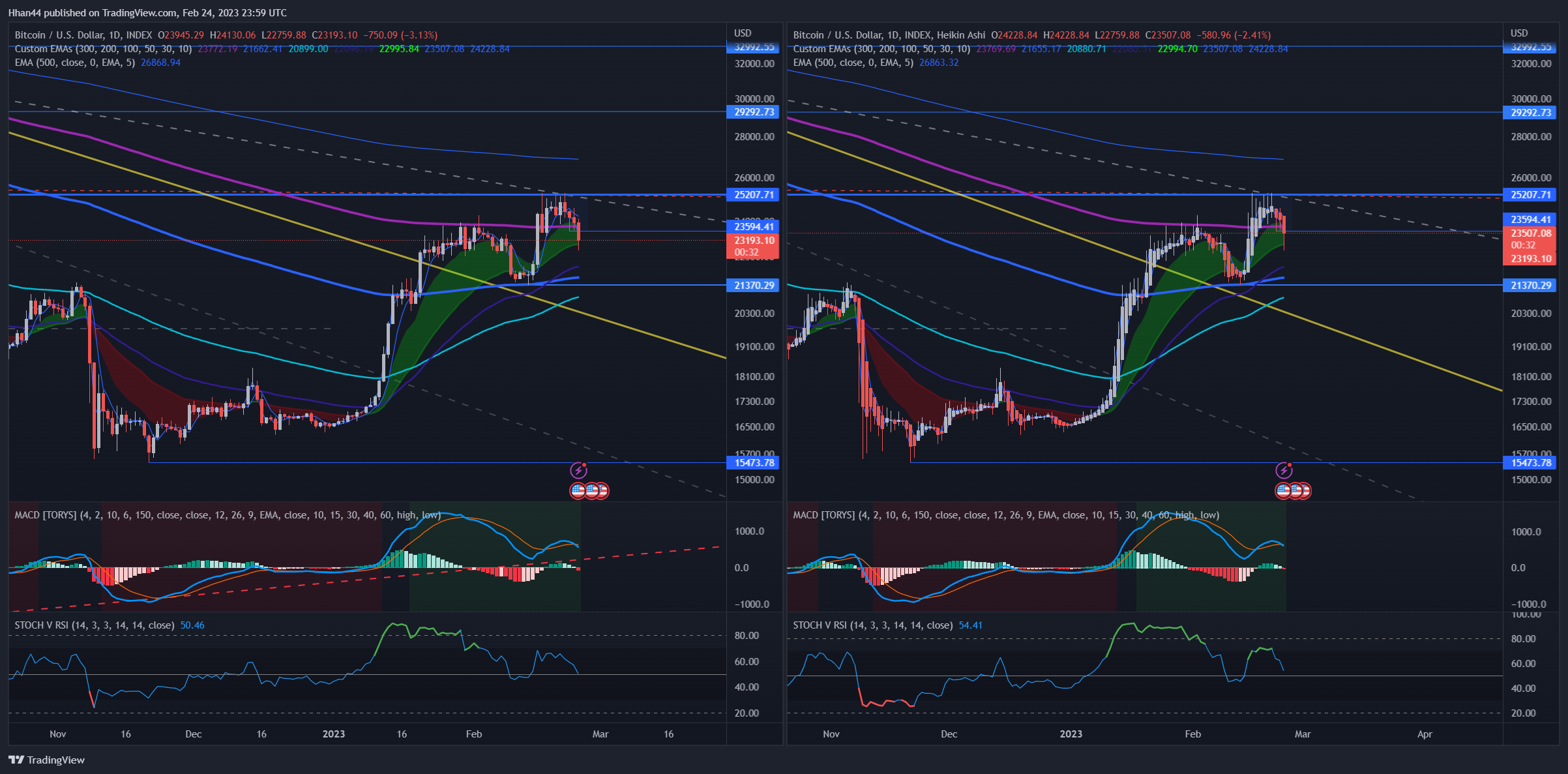Click the MACD [TORYS] indicator legend in right chart
The height and width of the screenshot is (774, 1568).
click(x=1006, y=515)
